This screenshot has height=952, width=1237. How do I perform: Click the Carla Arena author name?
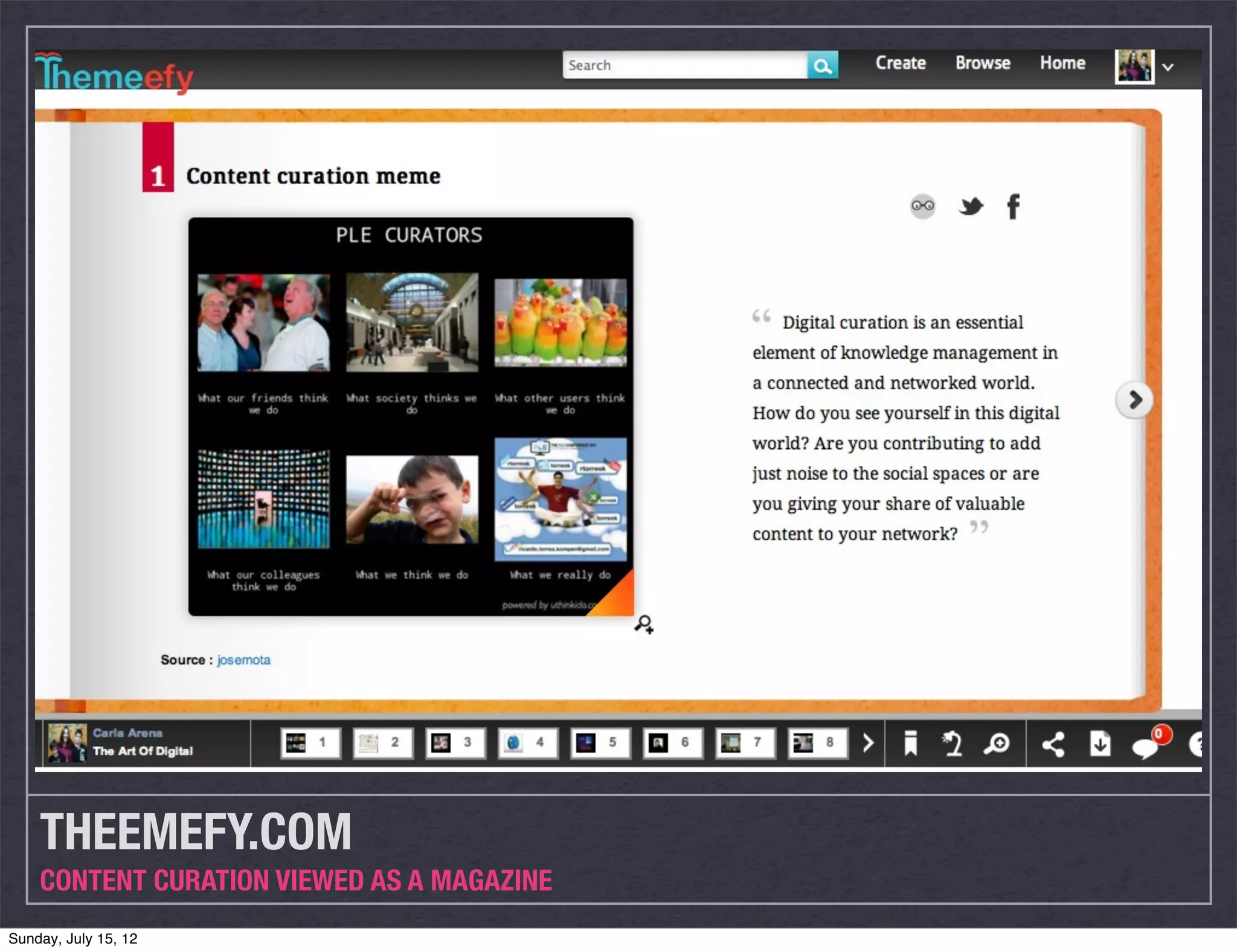point(127,733)
